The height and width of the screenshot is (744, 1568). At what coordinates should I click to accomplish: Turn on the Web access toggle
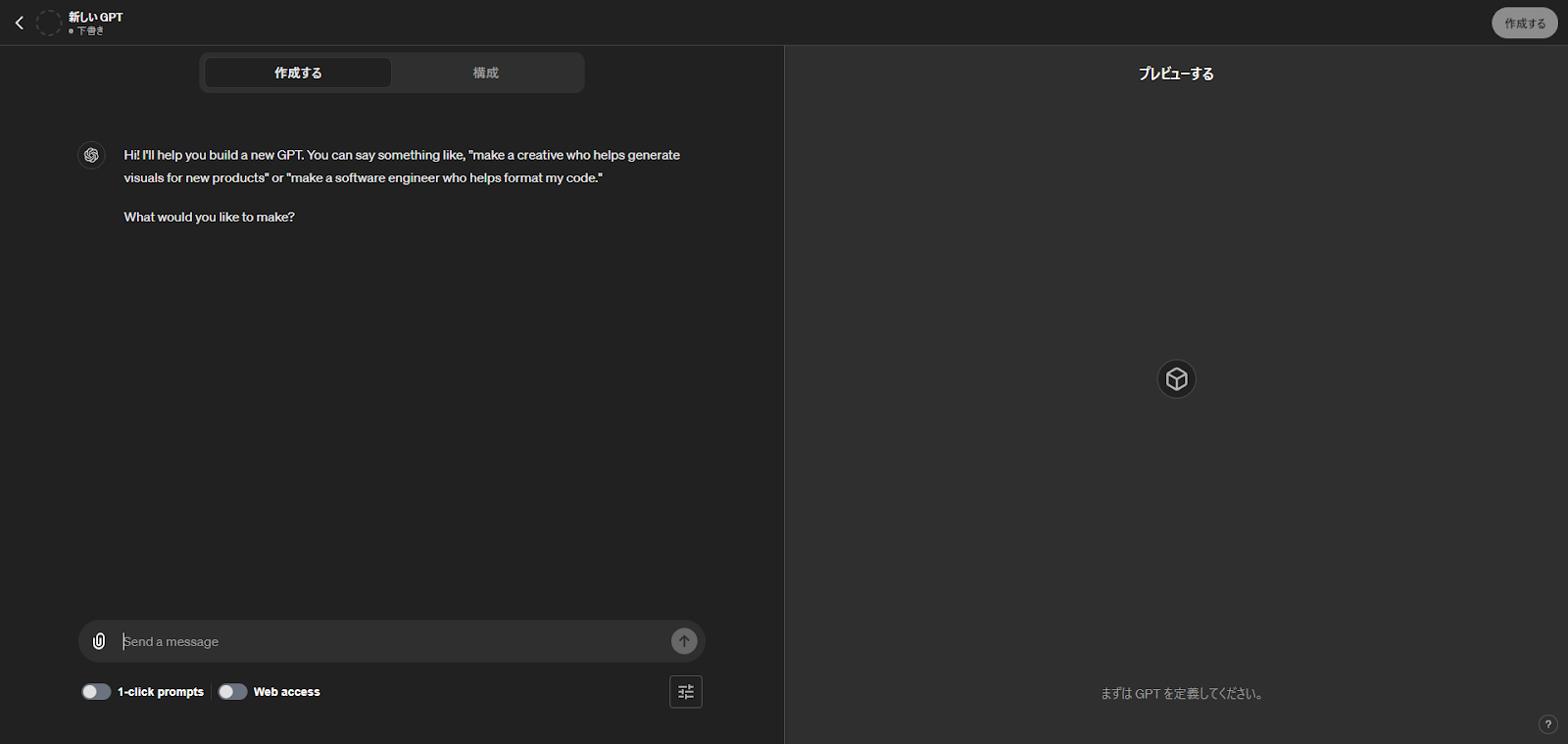[x=232, y=692]
